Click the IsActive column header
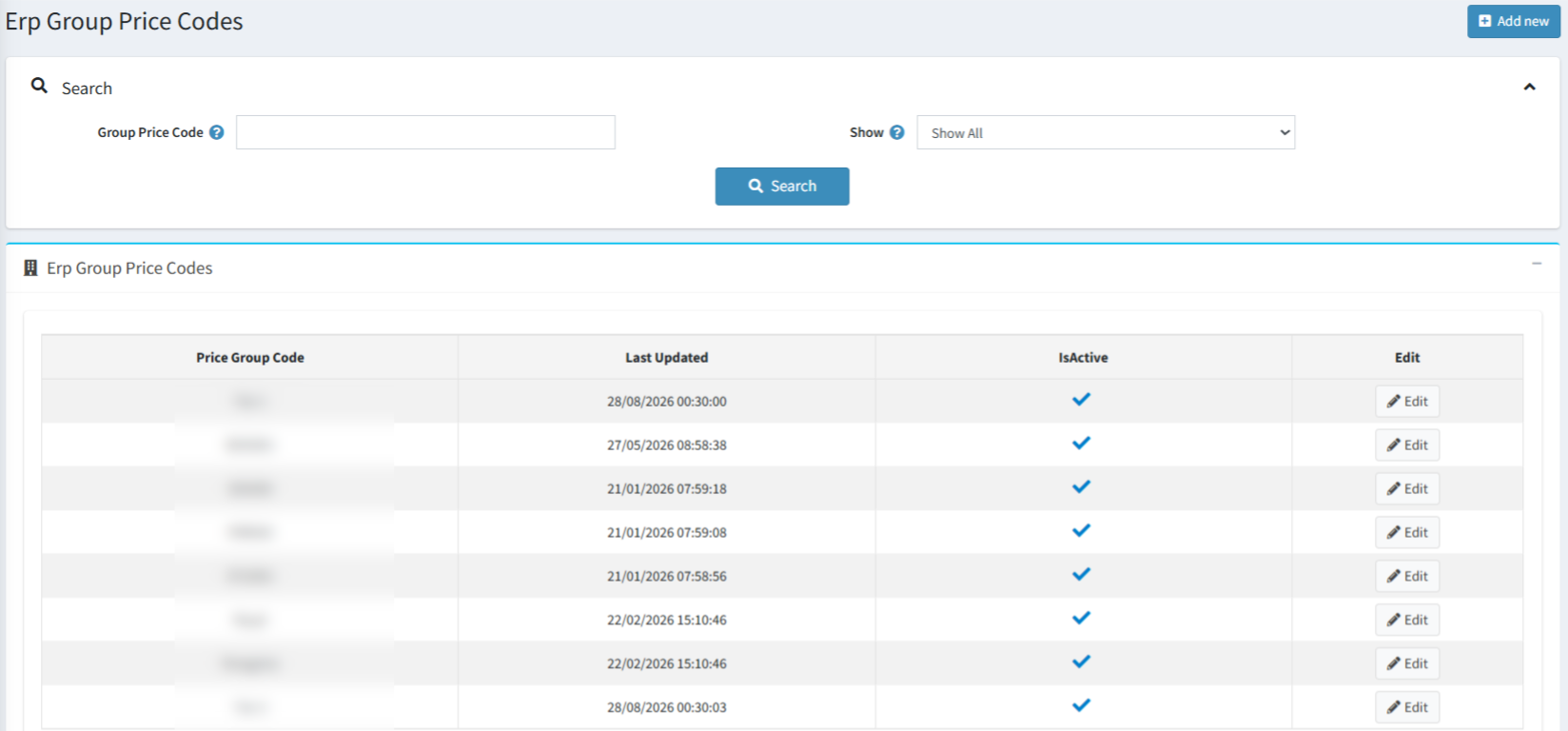Viewport: 1568px width, 731px height. [x=1084, y=358]
